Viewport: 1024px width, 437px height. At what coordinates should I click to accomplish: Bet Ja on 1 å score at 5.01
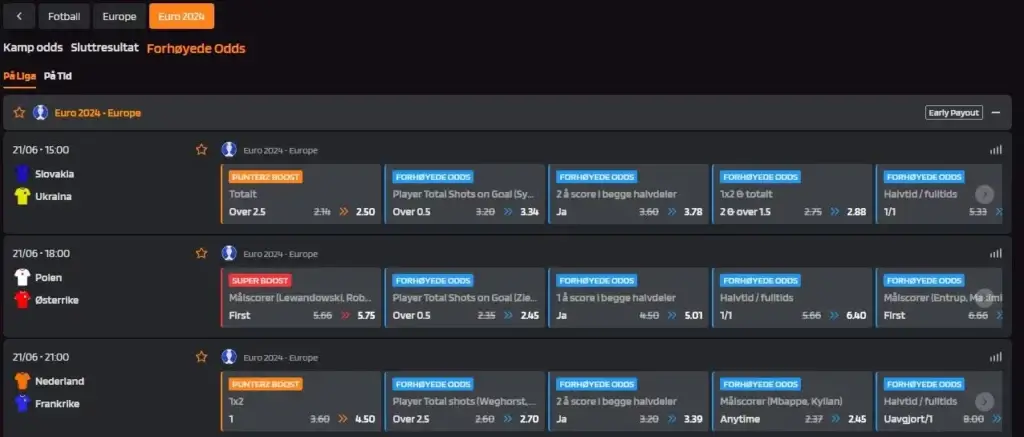point(628,297)
